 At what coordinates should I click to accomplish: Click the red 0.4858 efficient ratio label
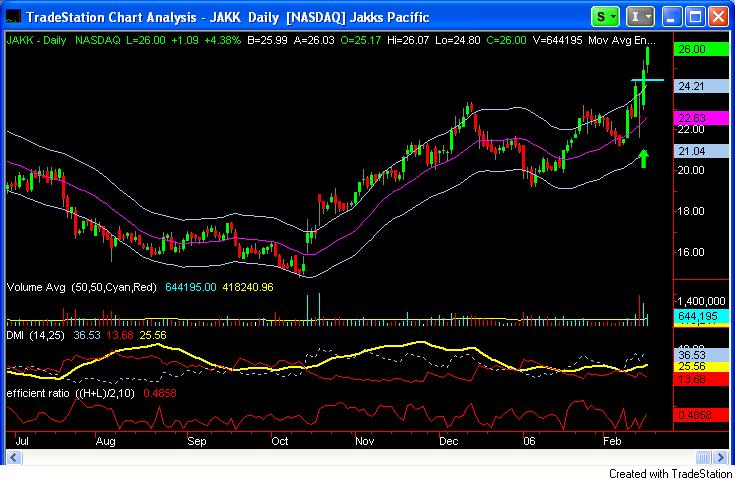(x=701, y=415)
